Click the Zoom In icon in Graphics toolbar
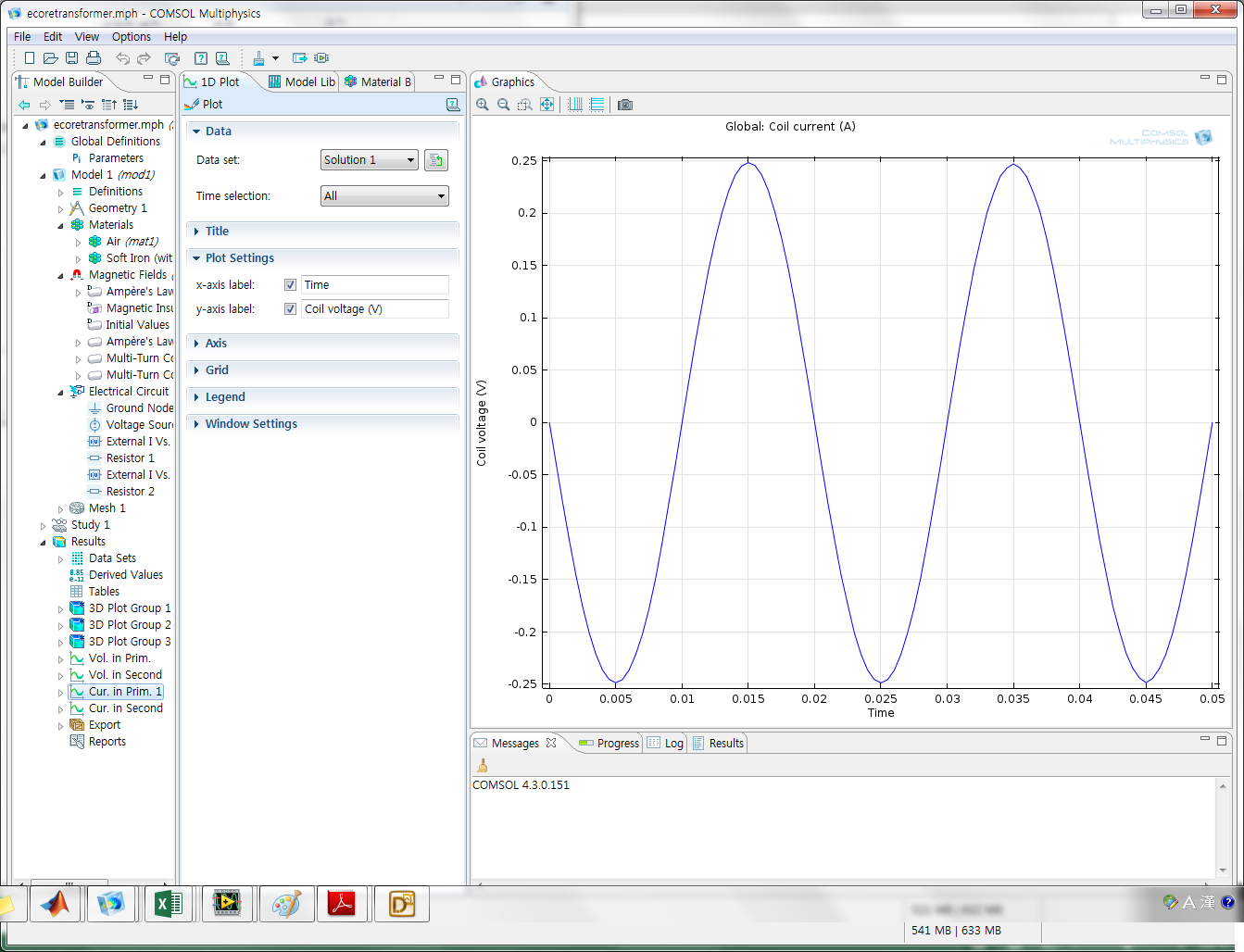 [483, 105]
